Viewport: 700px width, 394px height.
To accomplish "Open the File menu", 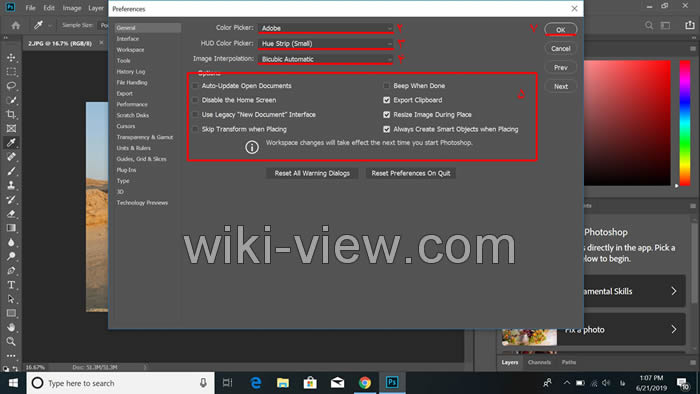I will pyautogui.click(x=30, y=8).
